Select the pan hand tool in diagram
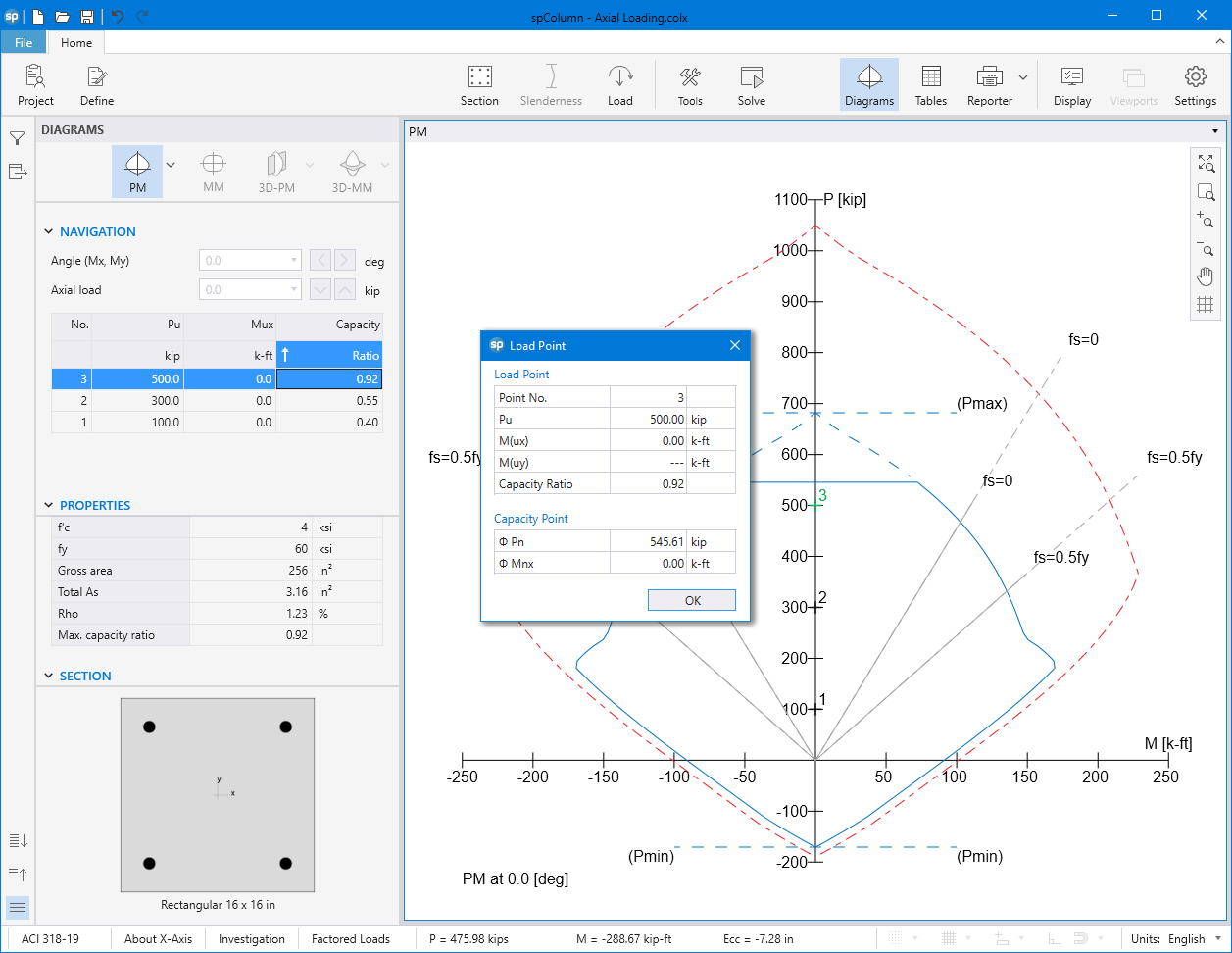Image resolution: width=1232 pixels, height=953 pixels. click(1206, 276)
